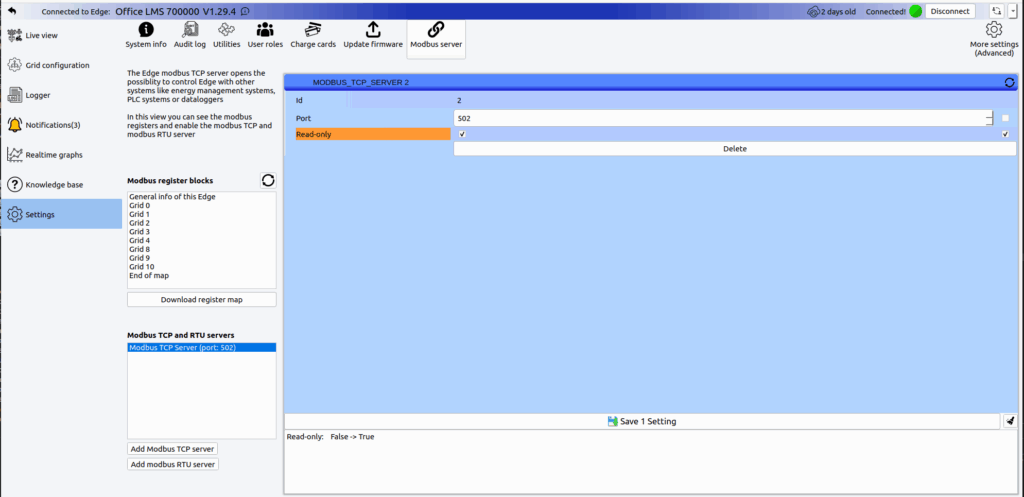Open Logger in the sidebar

[61, 95]
